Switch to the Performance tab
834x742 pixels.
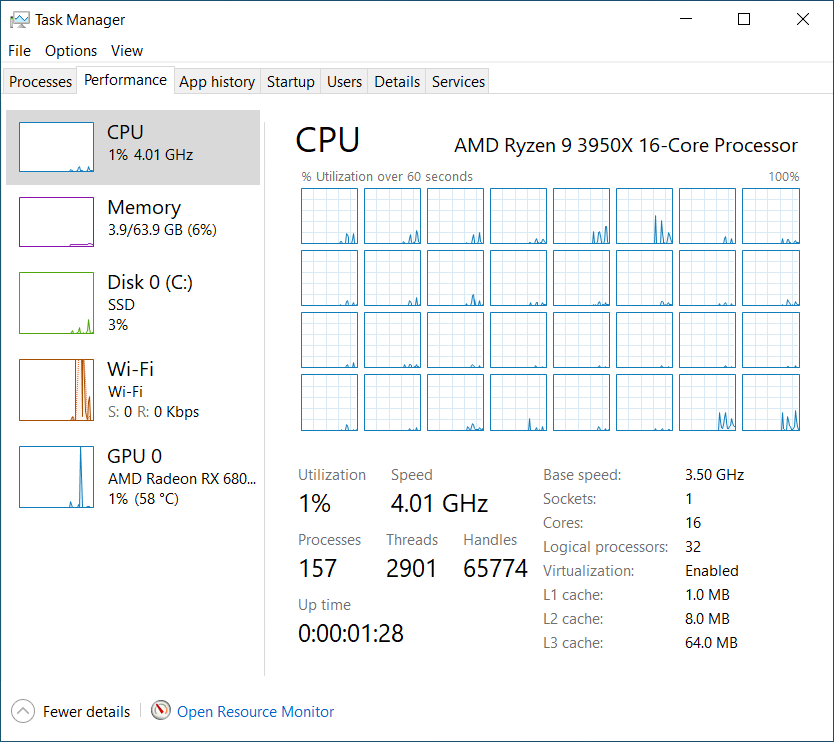(x=126, y=80)
